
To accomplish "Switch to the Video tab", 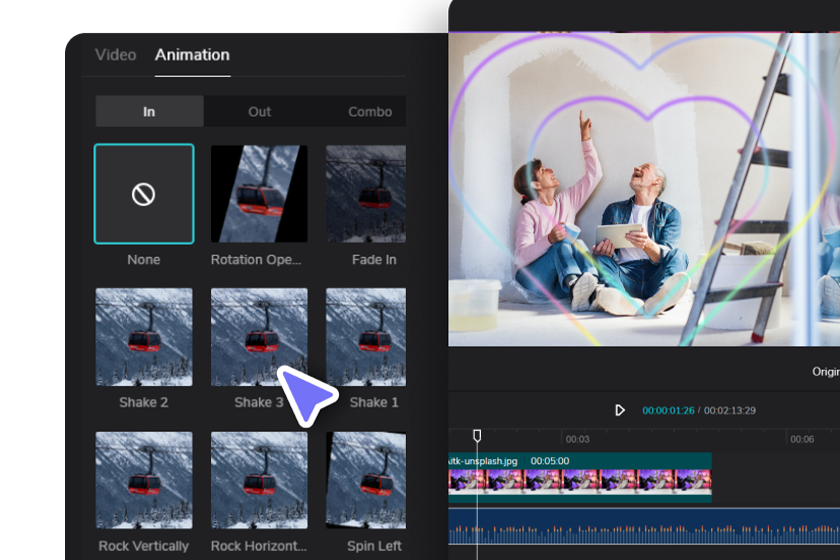I will [115, 55].
